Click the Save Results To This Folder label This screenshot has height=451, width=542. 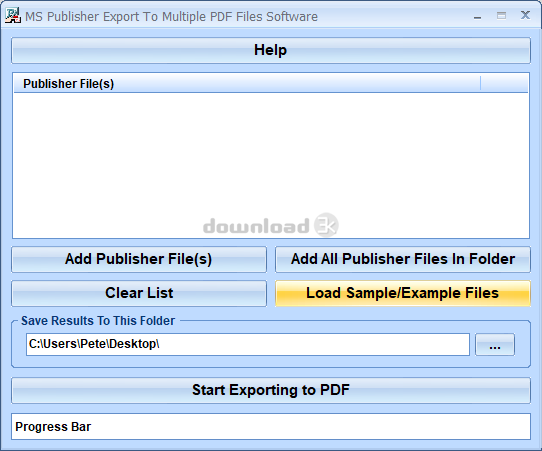pyautogui.click(x=98, y=321)
